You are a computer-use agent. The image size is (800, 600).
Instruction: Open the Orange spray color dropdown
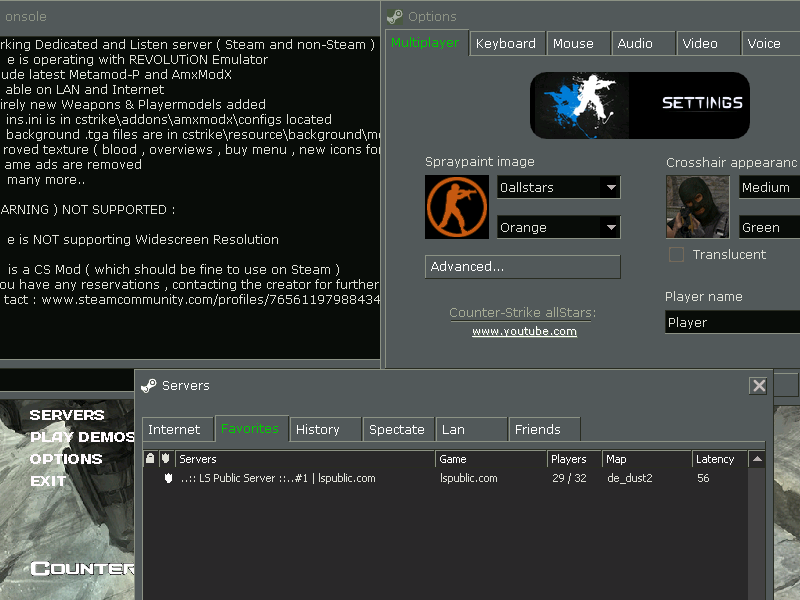(x=610, y=227)
